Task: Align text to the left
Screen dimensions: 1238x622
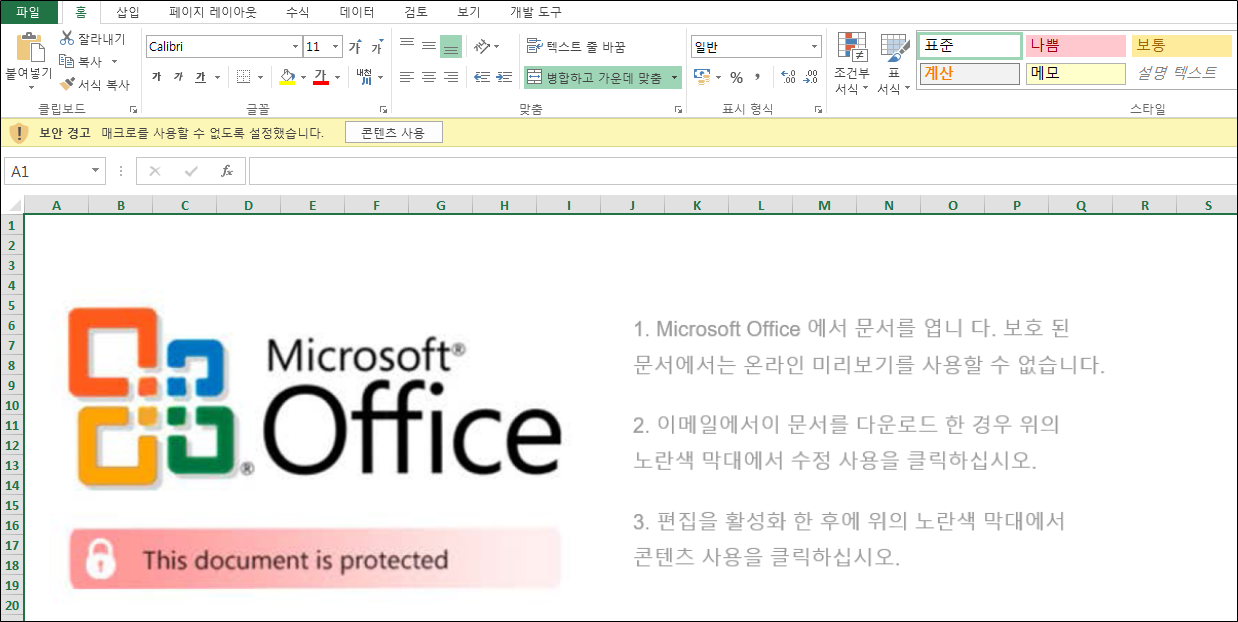Action: (407, 77)
